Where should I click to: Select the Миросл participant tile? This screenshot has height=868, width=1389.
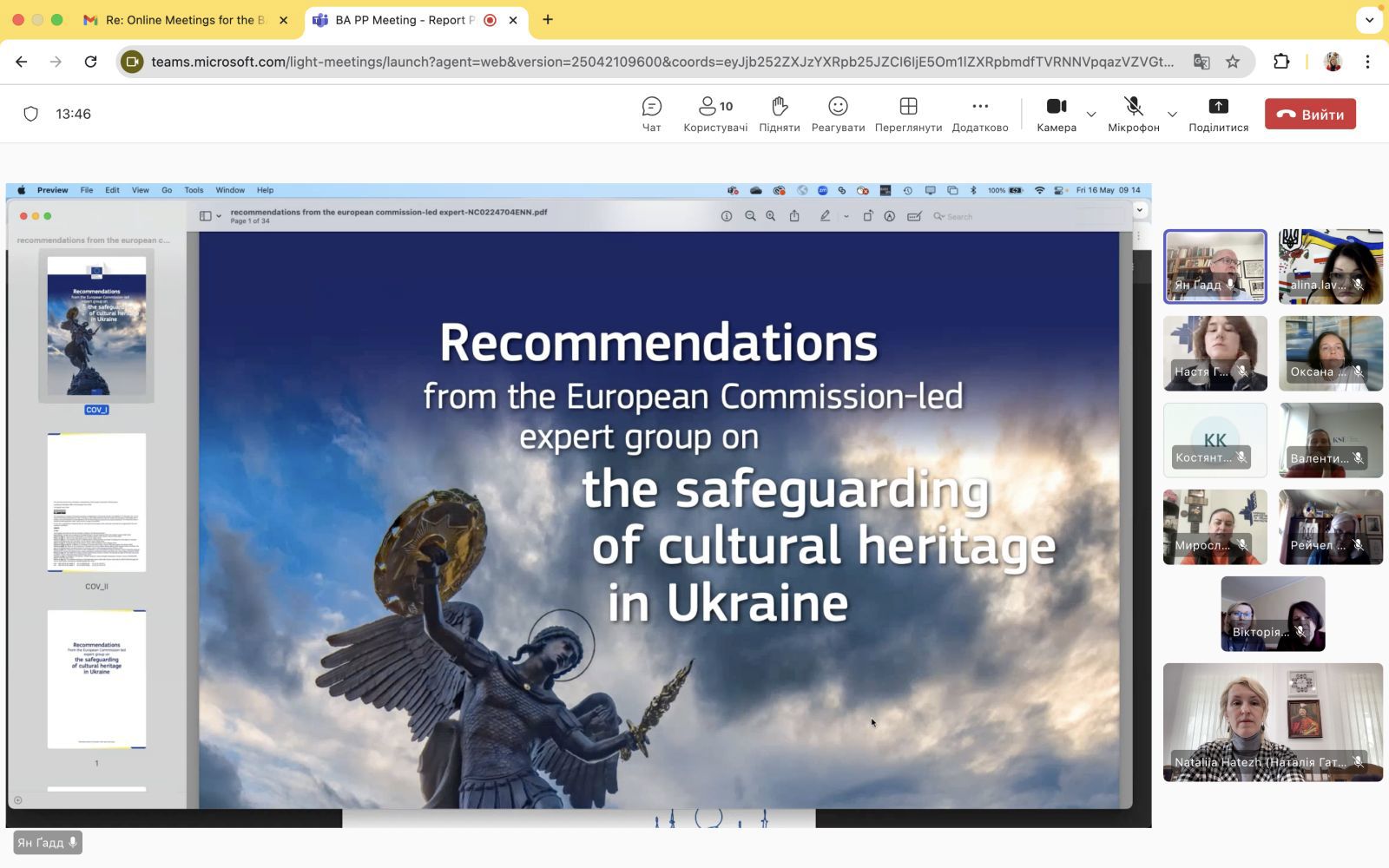(1215, 527)
